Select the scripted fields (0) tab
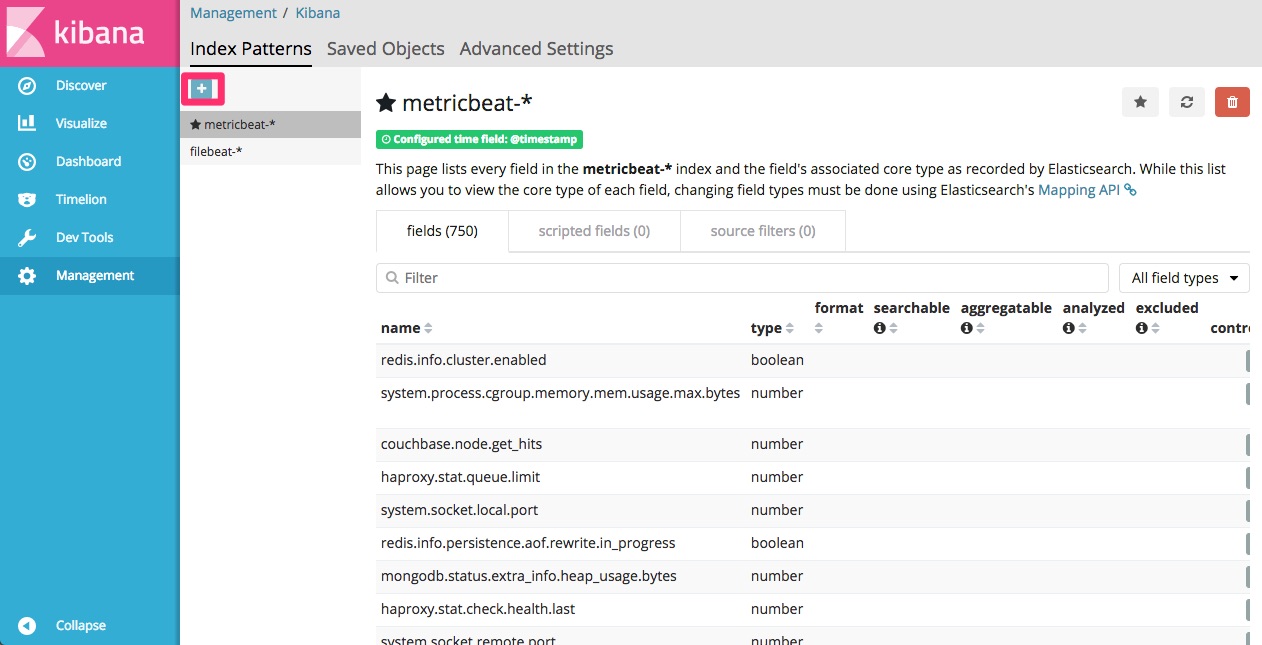 click(594, 231)
